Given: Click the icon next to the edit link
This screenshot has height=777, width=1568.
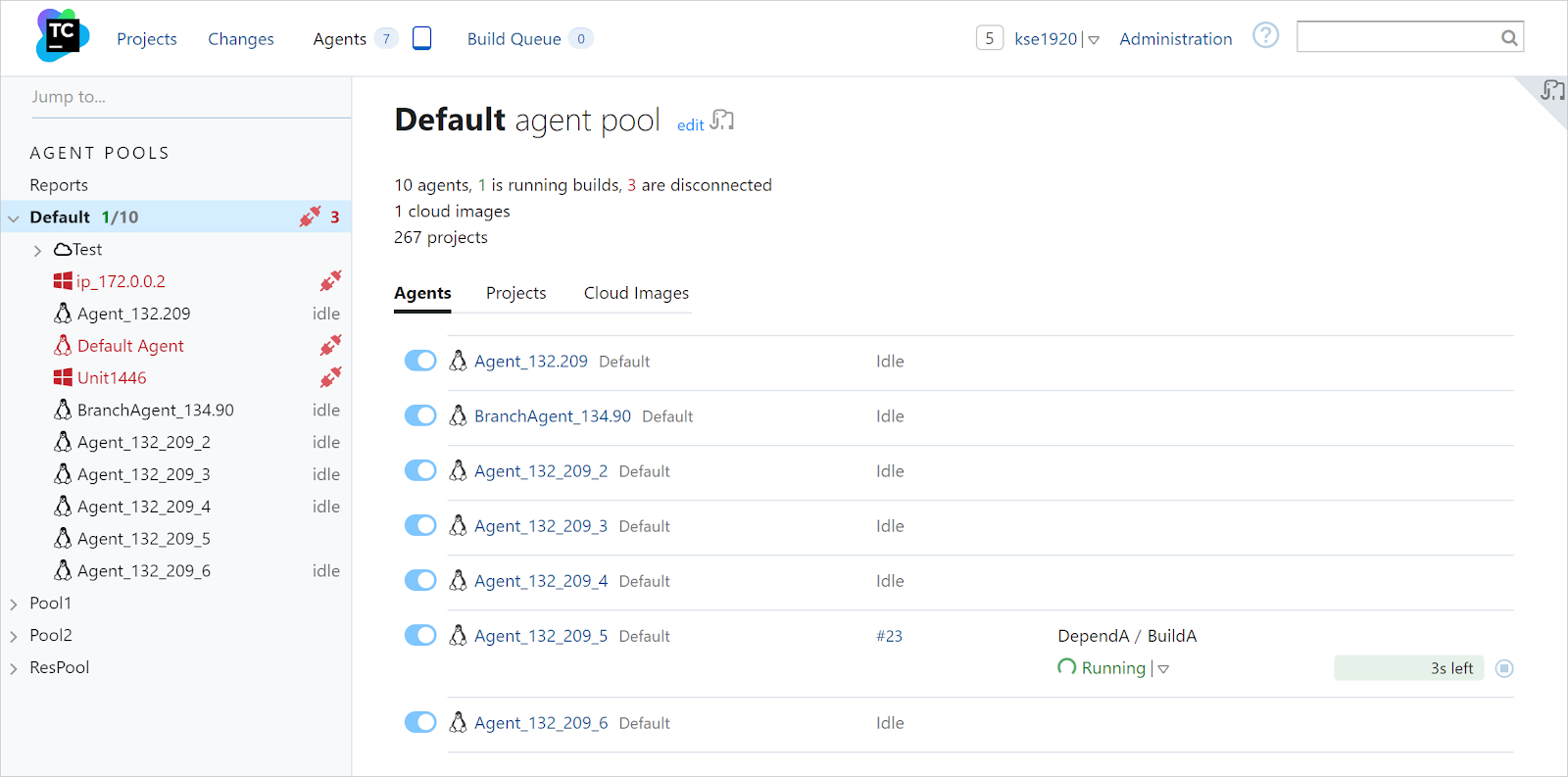Looking at the screenshot, I should click(x=722, y=121).
